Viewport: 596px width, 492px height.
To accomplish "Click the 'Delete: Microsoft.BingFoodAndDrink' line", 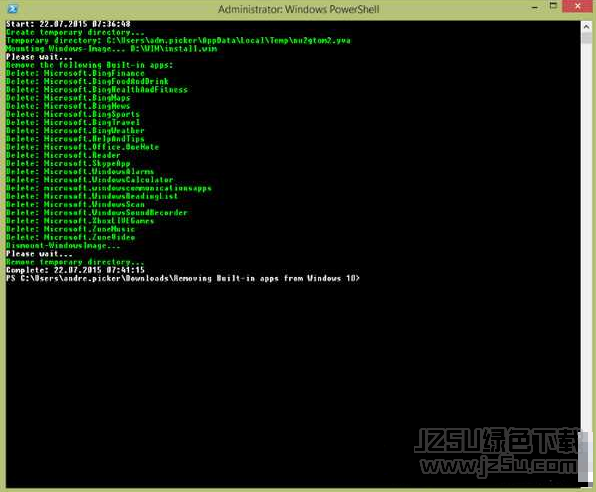I will tap(87, 81).
